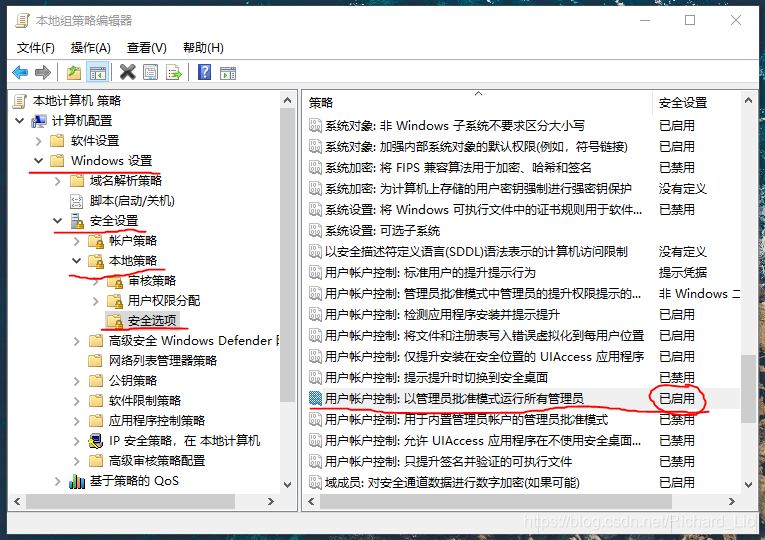Click the policy list vertical scroll down arrow
Screen dimensions: 765x540
click(x=748, y=484)
